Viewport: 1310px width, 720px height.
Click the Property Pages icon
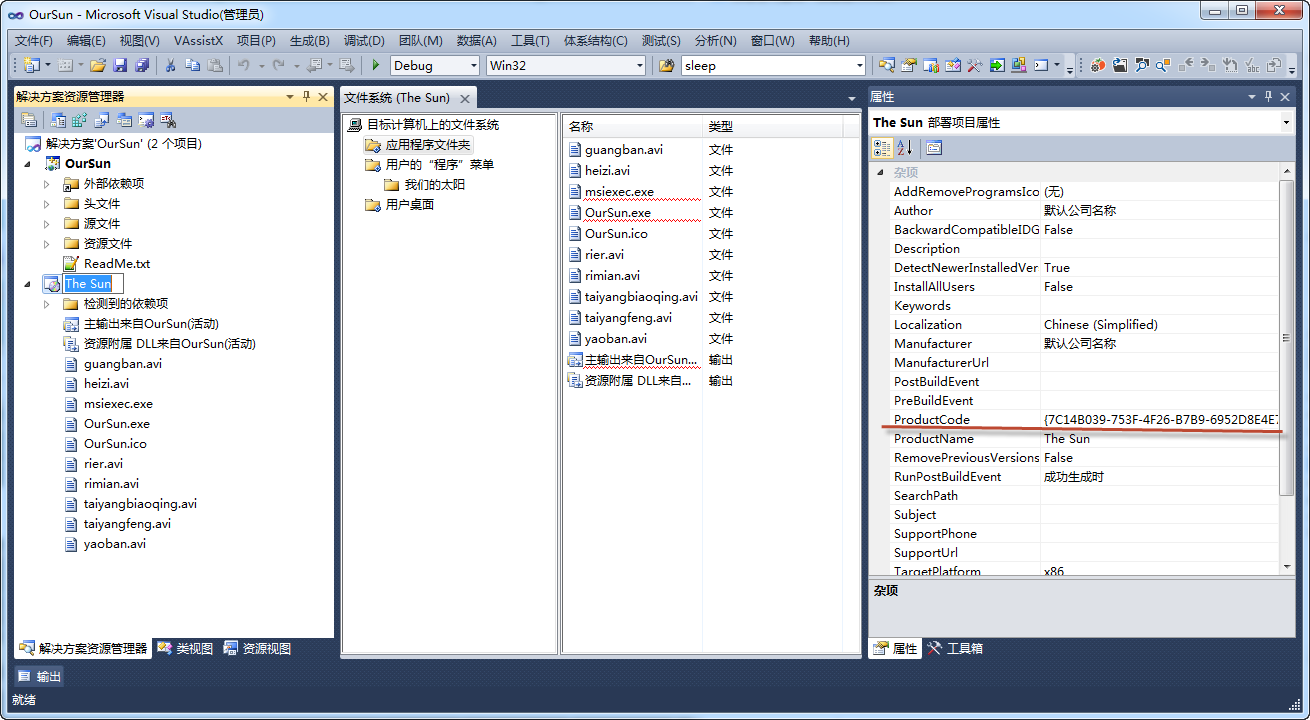point(933,148)
